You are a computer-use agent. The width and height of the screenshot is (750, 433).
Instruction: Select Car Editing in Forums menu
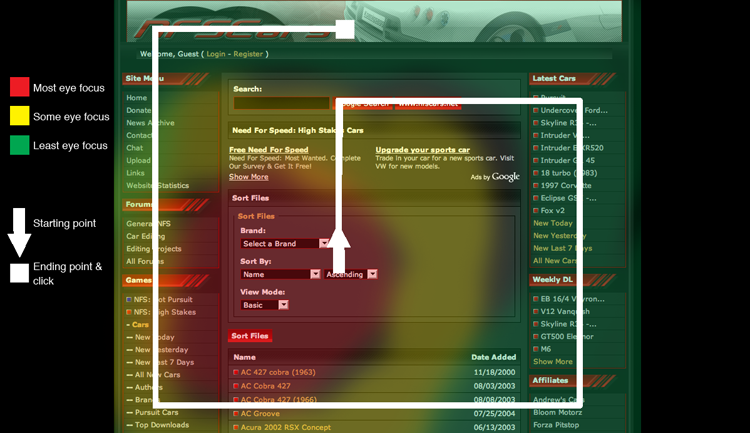coord(147,236)
